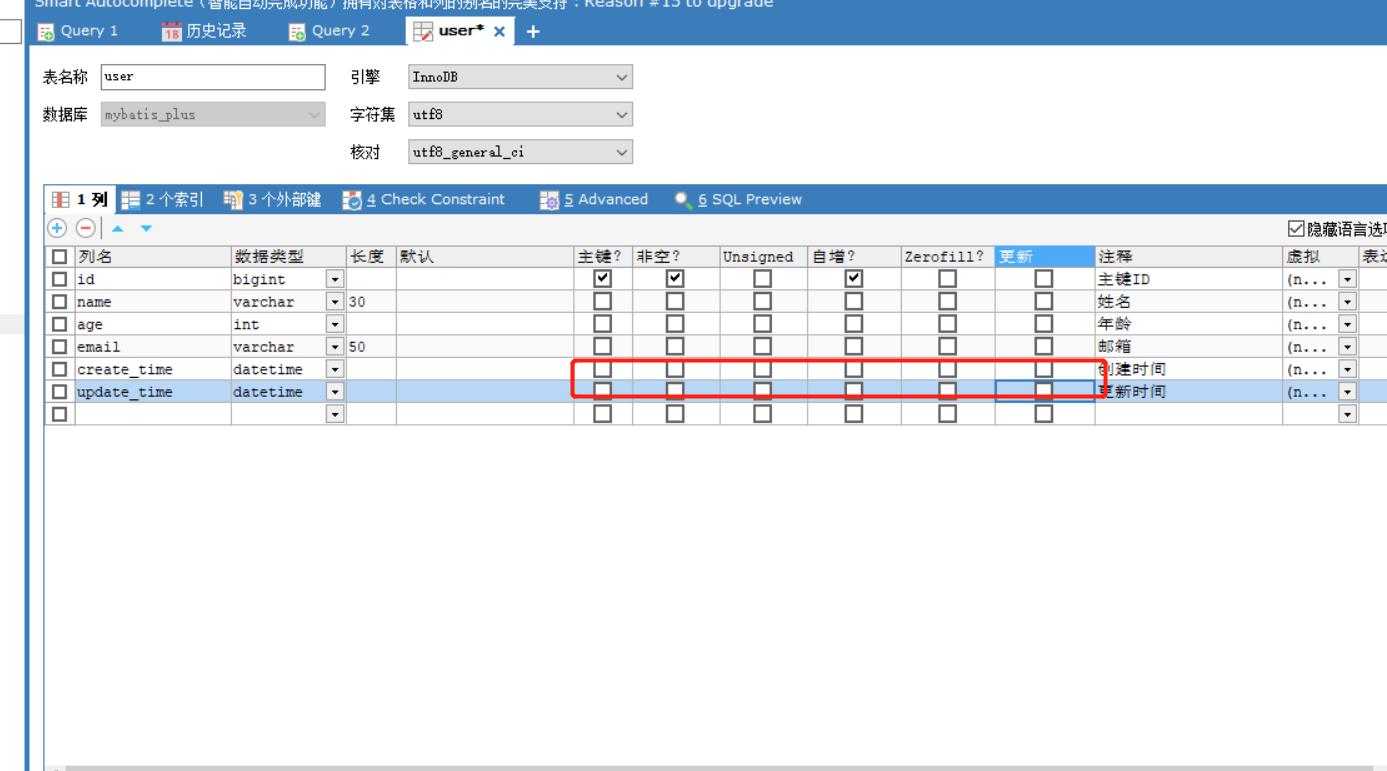The width and height of the screenshot is (1387, 771).
Task: Click the 表名称 input field
Action: click(x=213, y=78)
